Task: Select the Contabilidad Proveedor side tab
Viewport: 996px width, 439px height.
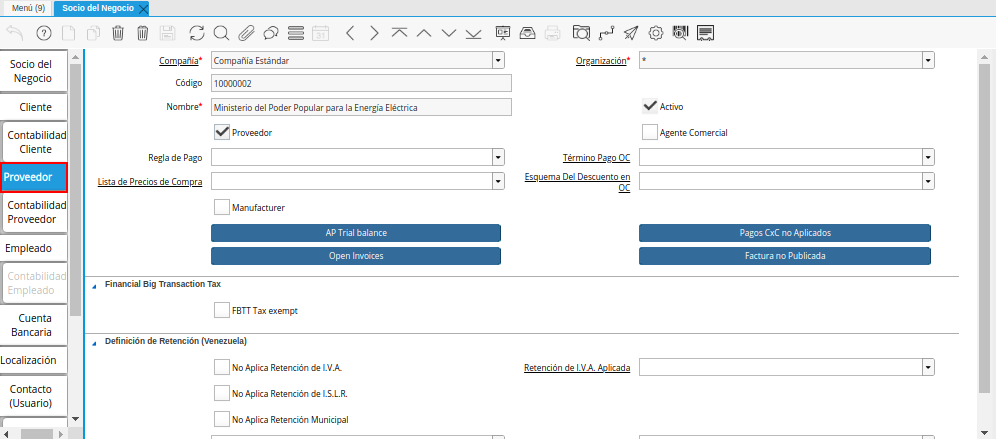Action: pyautogui.click(x=35, y=211)
